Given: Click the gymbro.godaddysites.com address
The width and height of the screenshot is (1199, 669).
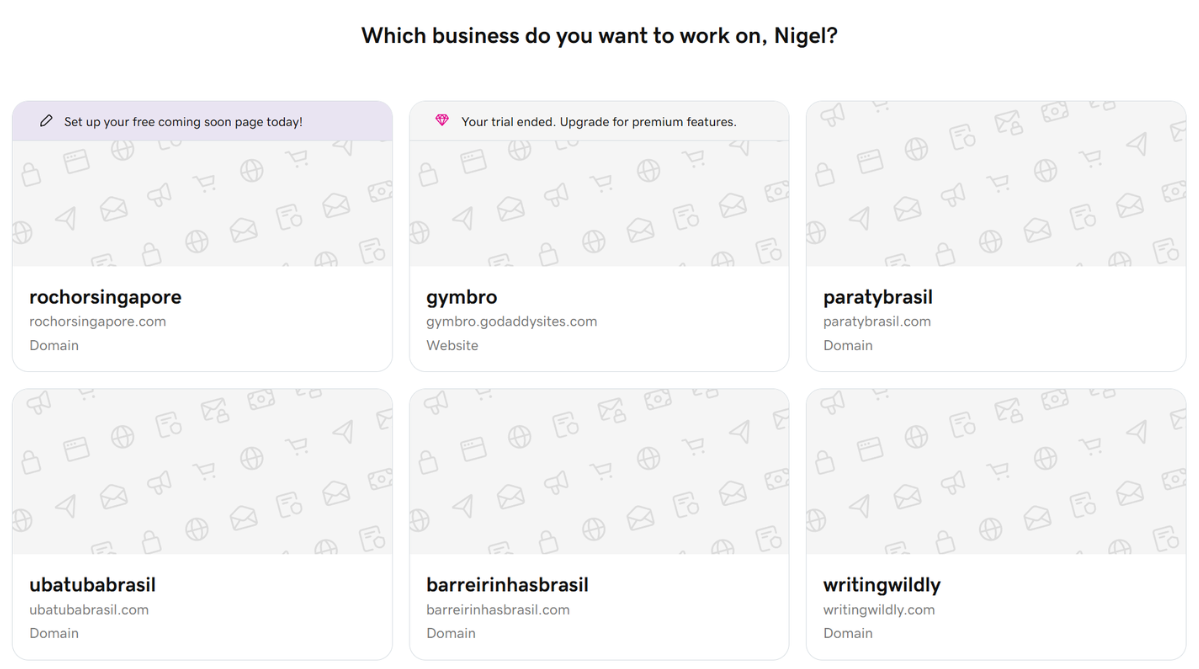Looking at the screenshot, I should click(511, 322).
